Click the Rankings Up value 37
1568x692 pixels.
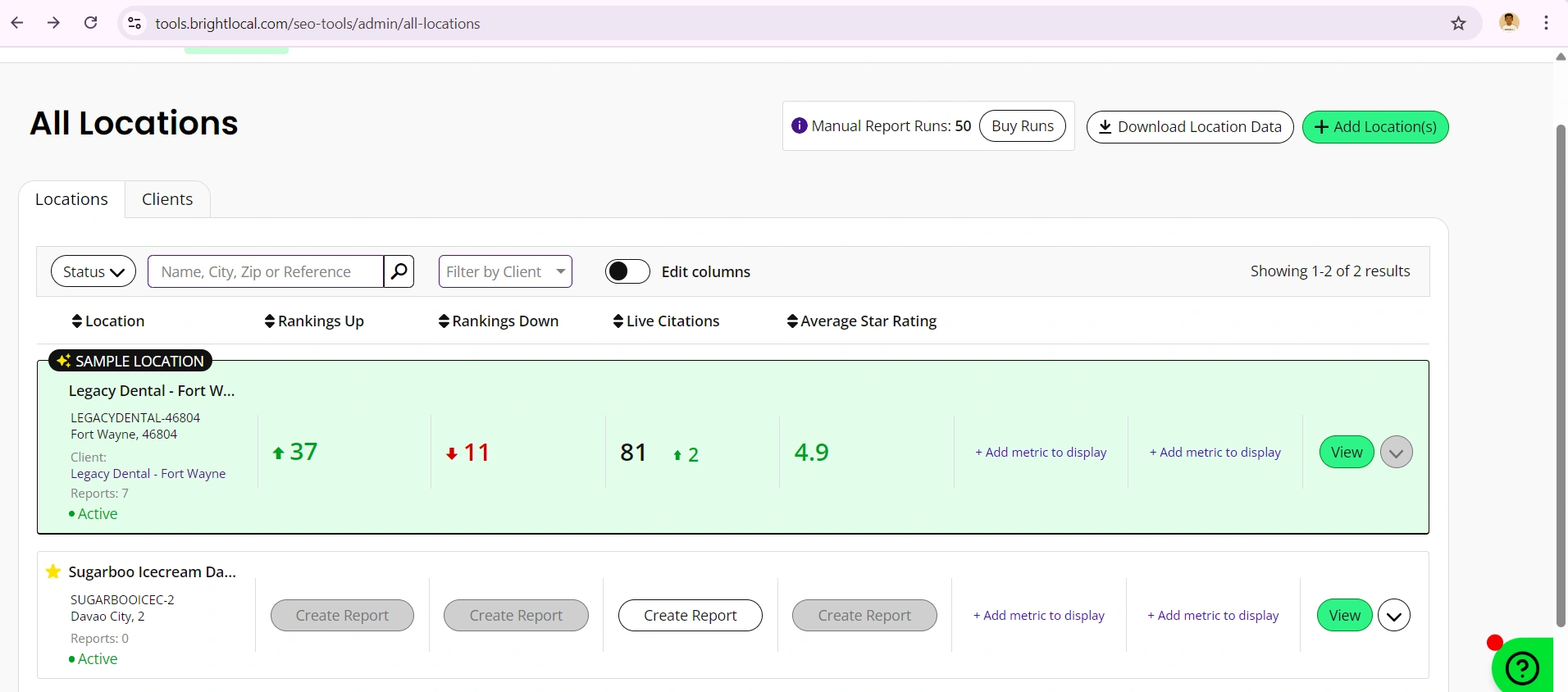(x=303, y=452)
